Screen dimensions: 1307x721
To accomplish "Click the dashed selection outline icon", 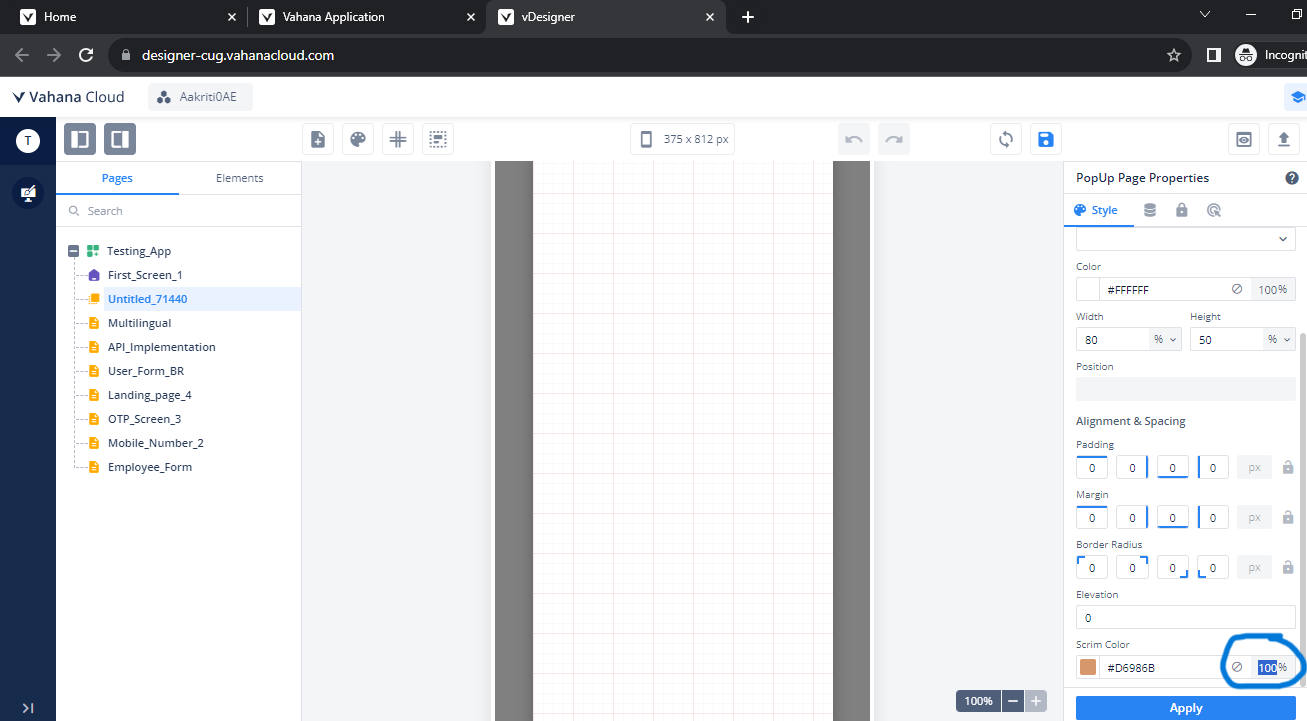I will click(x=438, y=139).
